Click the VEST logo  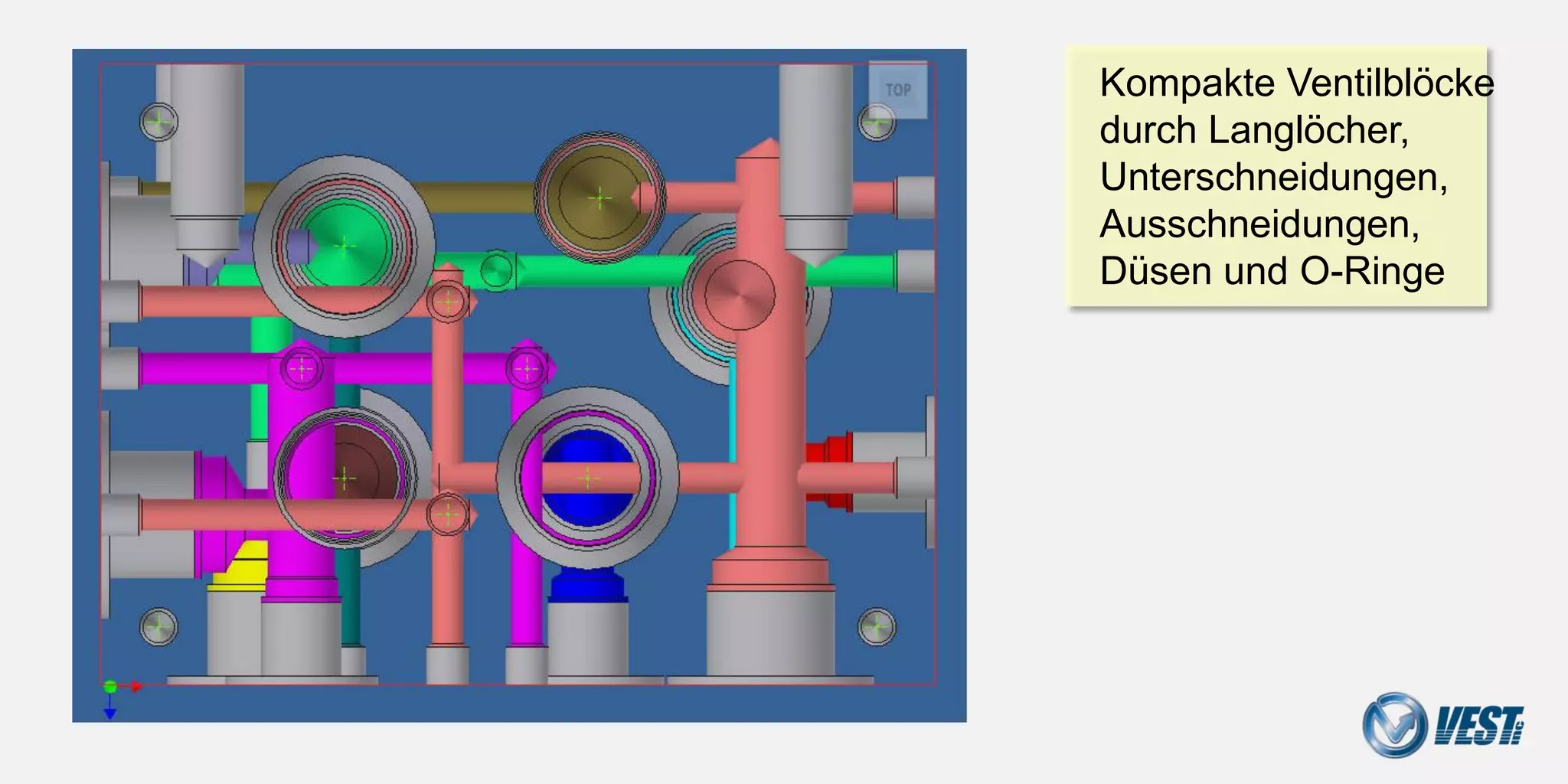1443,724
